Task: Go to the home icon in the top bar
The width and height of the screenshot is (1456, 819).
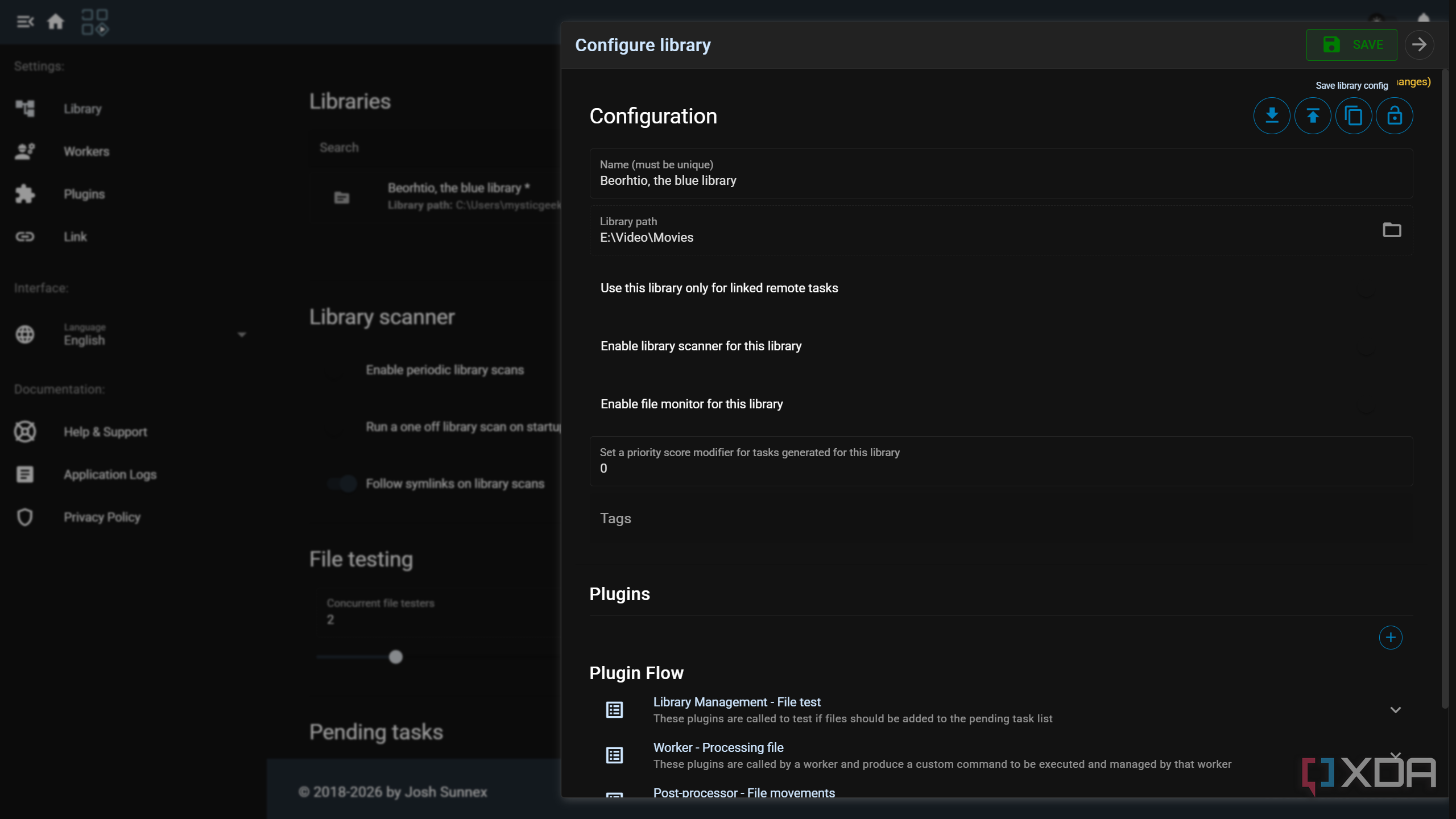Action: [55, 22]
